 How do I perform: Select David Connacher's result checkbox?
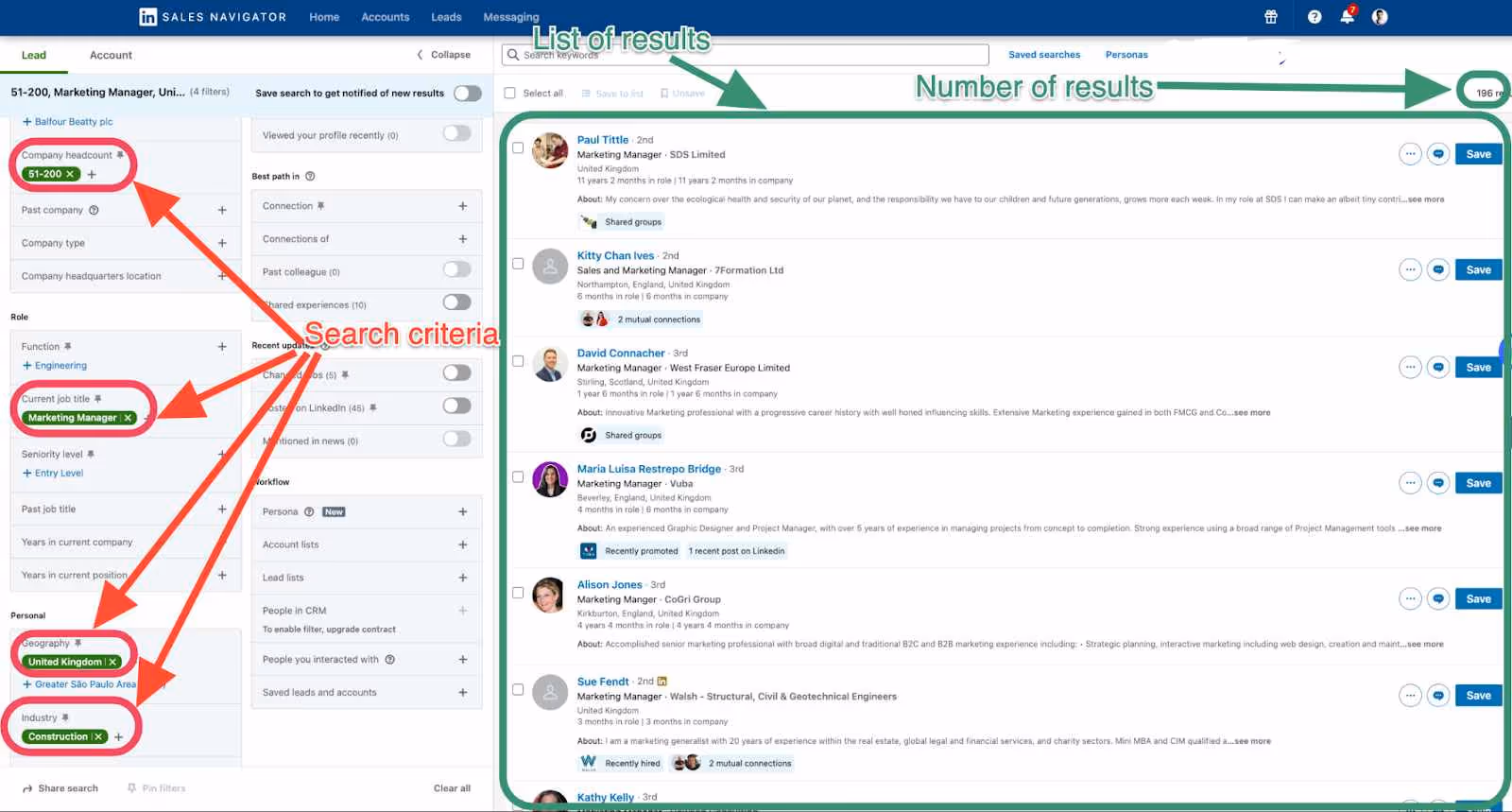[x=518, y=361]
